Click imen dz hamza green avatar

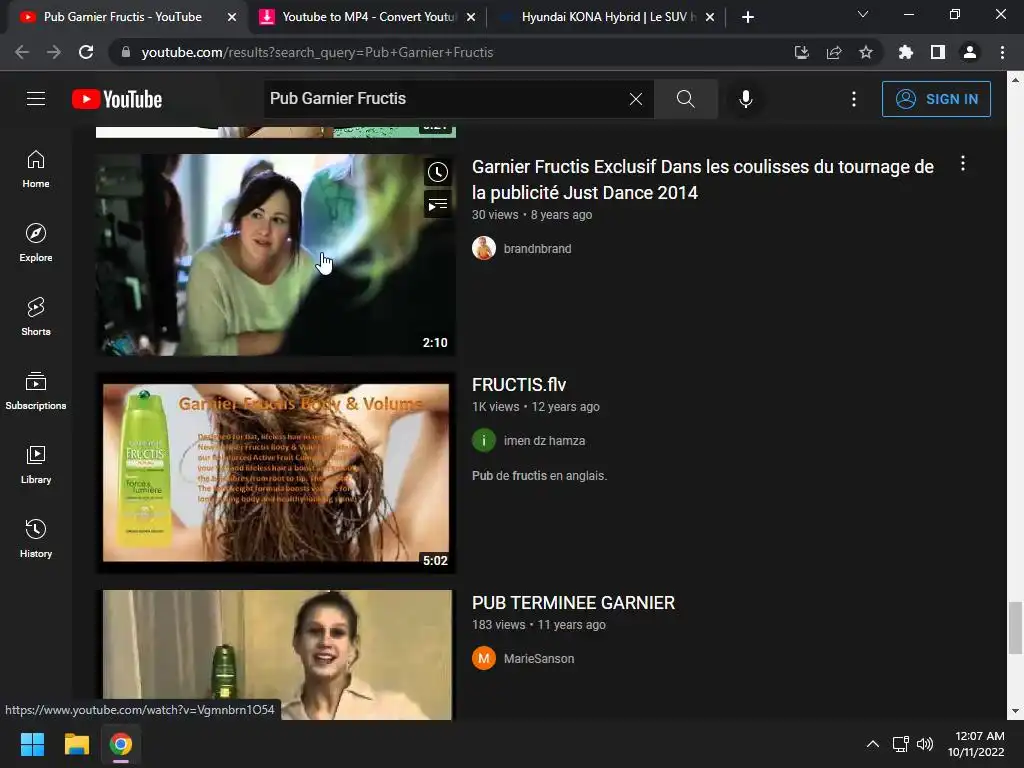tap(484, 440)
